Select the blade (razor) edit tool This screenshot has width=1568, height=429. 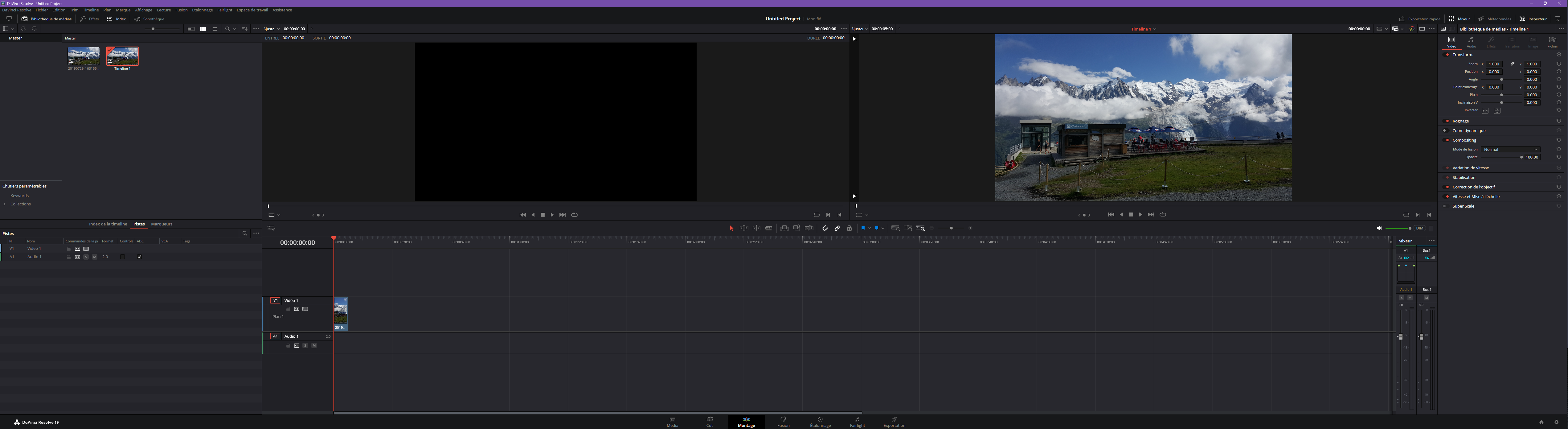769,229
